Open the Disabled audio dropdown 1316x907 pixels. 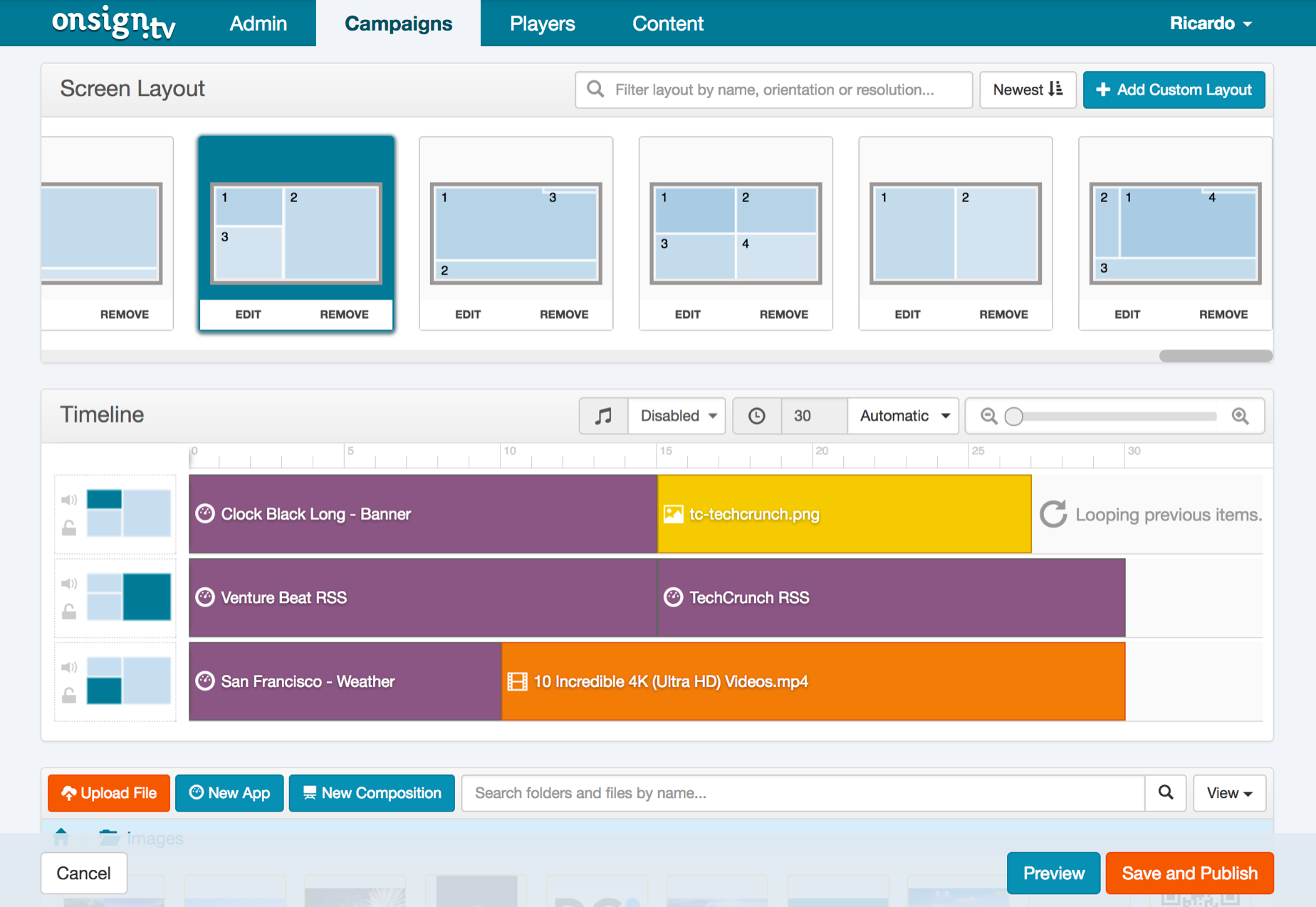coord(677,416)
